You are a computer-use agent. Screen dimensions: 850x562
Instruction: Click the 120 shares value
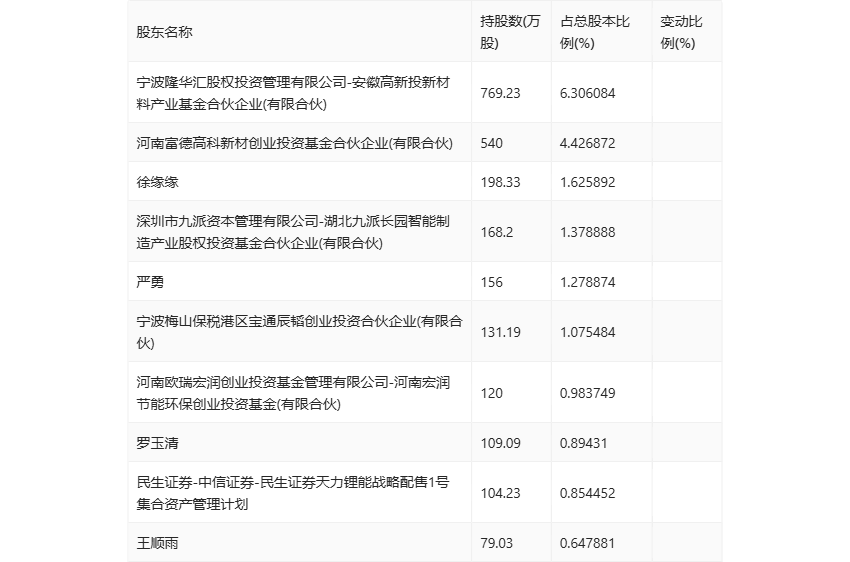pos(491,393)
